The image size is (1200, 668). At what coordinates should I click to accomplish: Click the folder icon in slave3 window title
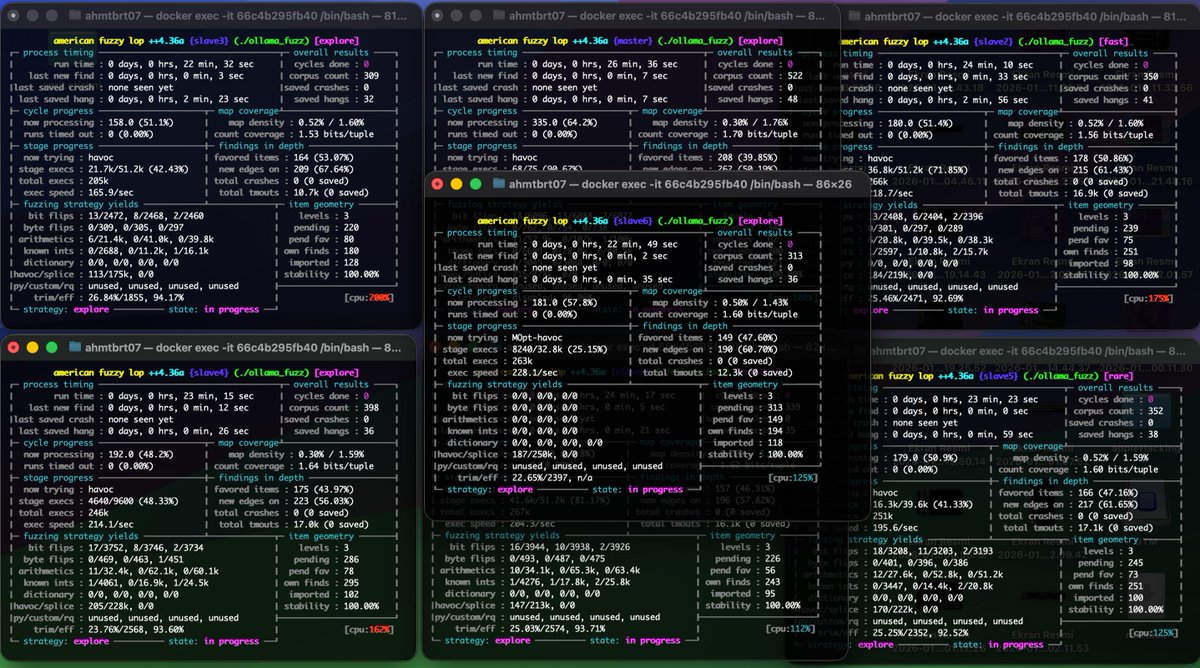(76, 15)
